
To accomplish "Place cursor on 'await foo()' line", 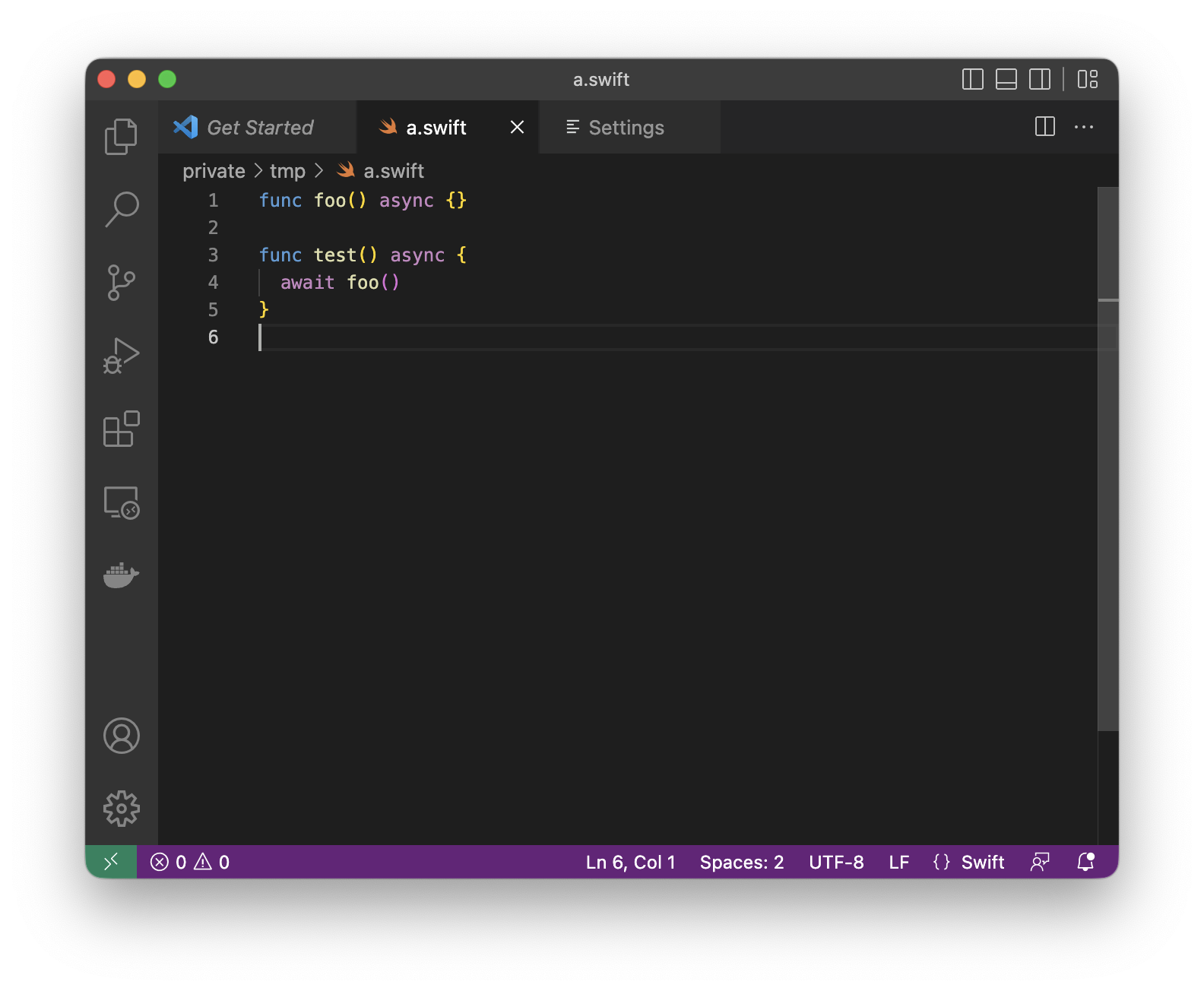I will [340, 282].
